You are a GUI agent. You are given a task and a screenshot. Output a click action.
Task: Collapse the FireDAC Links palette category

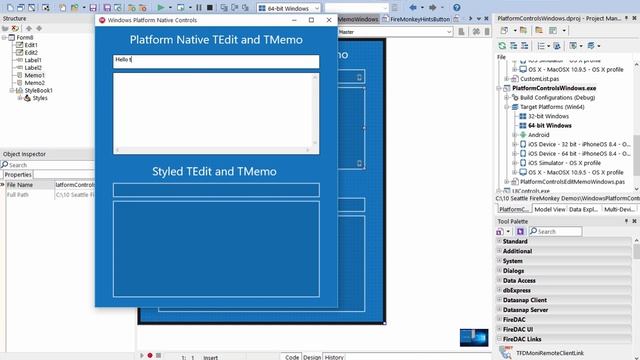(499, 339)
